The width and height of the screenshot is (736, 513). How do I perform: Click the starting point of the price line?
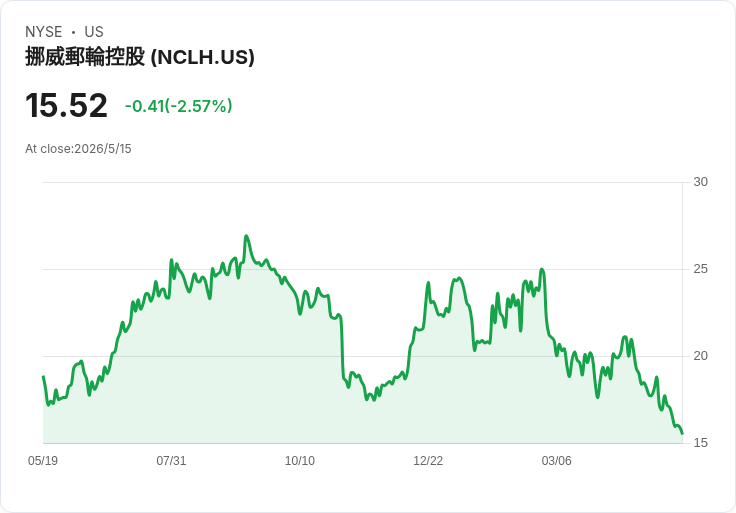coord(44,376)
